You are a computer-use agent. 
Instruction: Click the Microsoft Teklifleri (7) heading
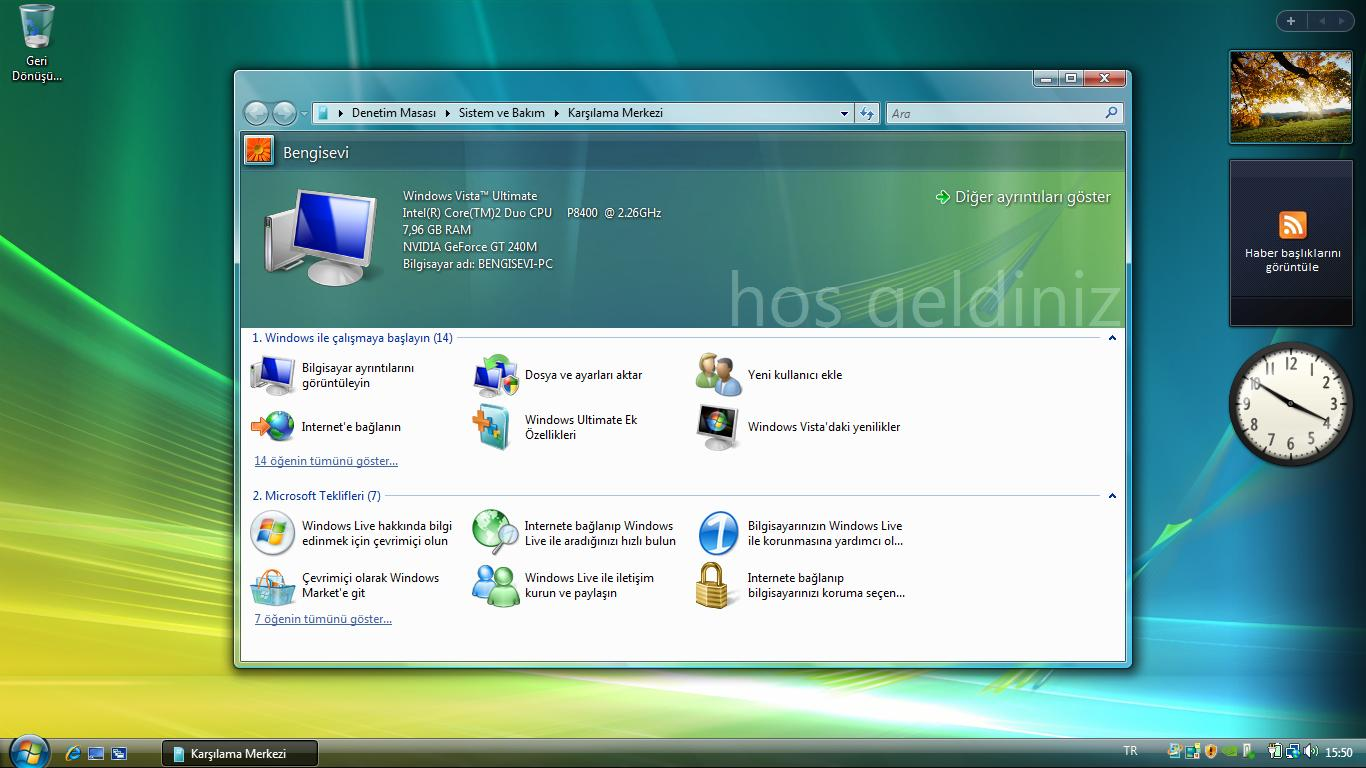click(x=316, y=496)
